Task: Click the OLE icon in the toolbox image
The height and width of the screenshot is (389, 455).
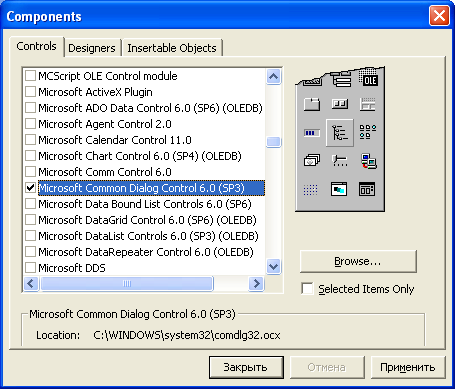Action: [x=368, y=79]
